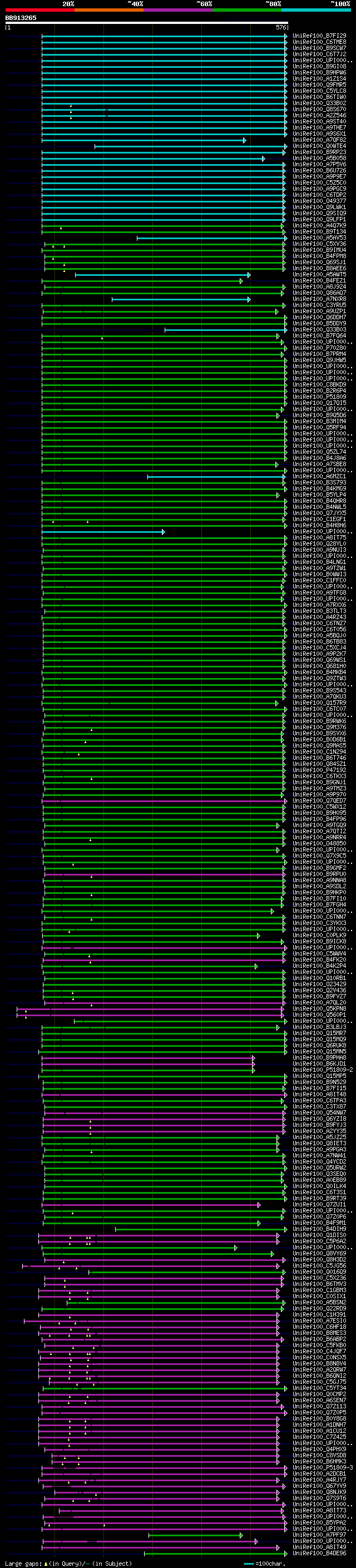Image resolution: width=356 pixels, height=1568 pixels.
Task: Select label UniRef100_C5YLC8
Action: point(319,91)
